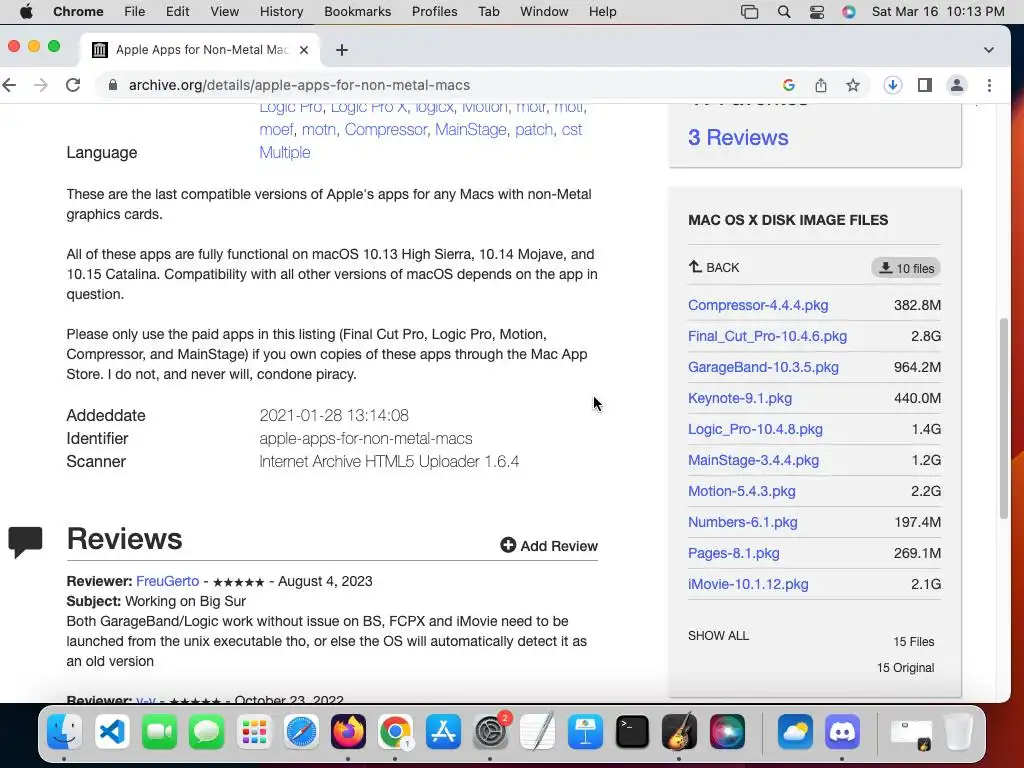Image resolution: width=1024 pixels, height=768 pixels.
Task: Download MainStage-3.4.4.pkg
Action: [x=753, y=460]
